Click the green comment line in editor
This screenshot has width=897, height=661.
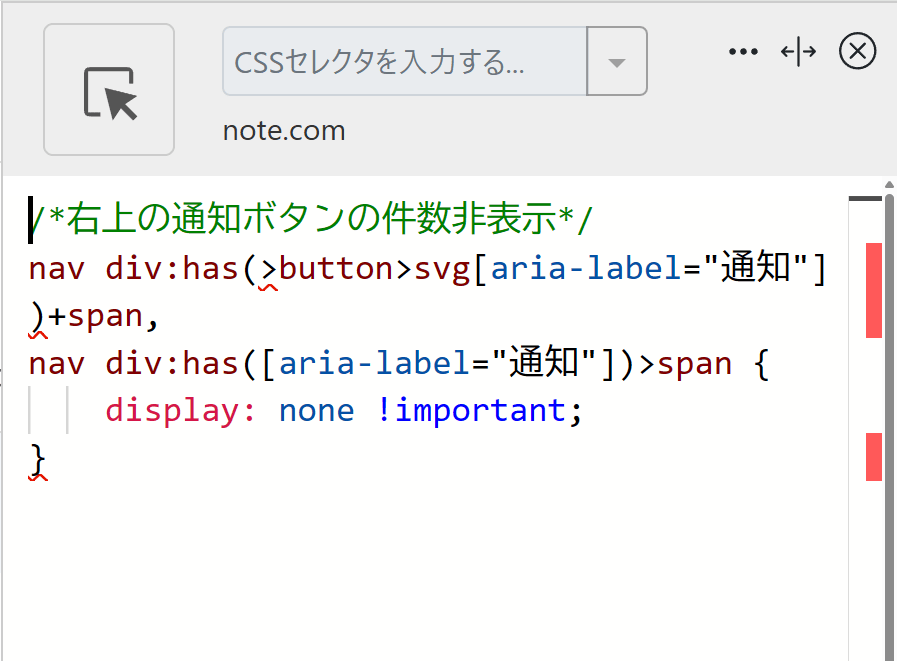[x=312, y=220]
